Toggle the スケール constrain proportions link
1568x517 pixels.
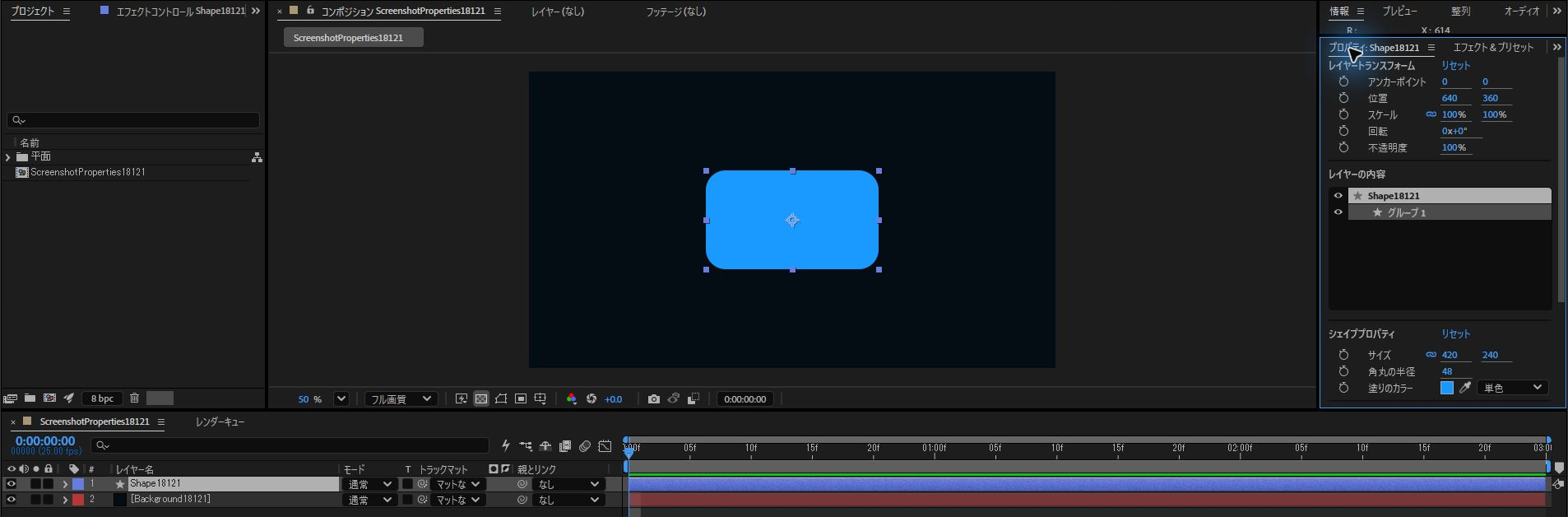[x=1431, y=114]
